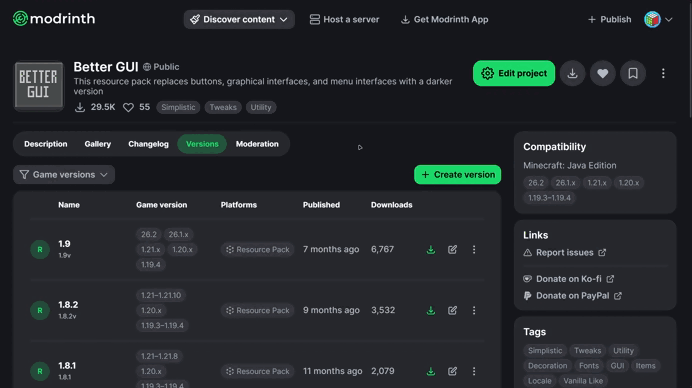
Task: Select the Versions tab
Action: (202, 144)
